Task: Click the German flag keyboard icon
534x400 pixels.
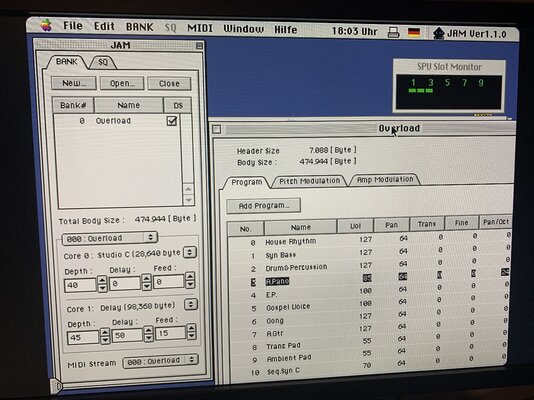Action: [414, 33]
